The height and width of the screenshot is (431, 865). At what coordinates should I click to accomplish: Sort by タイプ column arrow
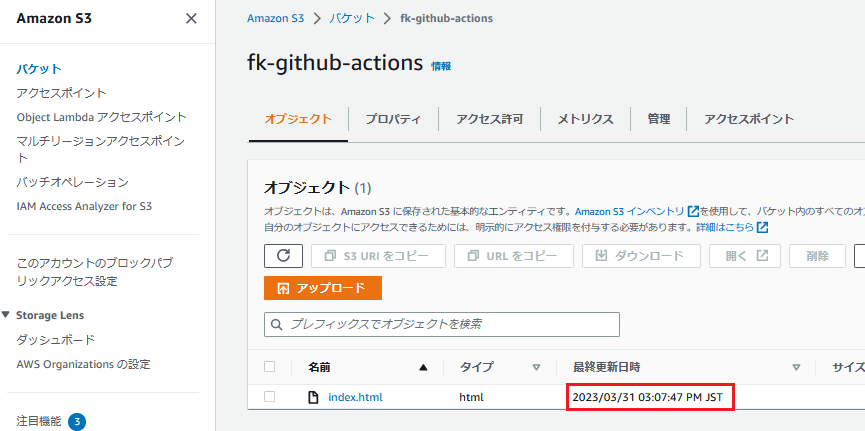pyautogui.click(x=536, y=367)
